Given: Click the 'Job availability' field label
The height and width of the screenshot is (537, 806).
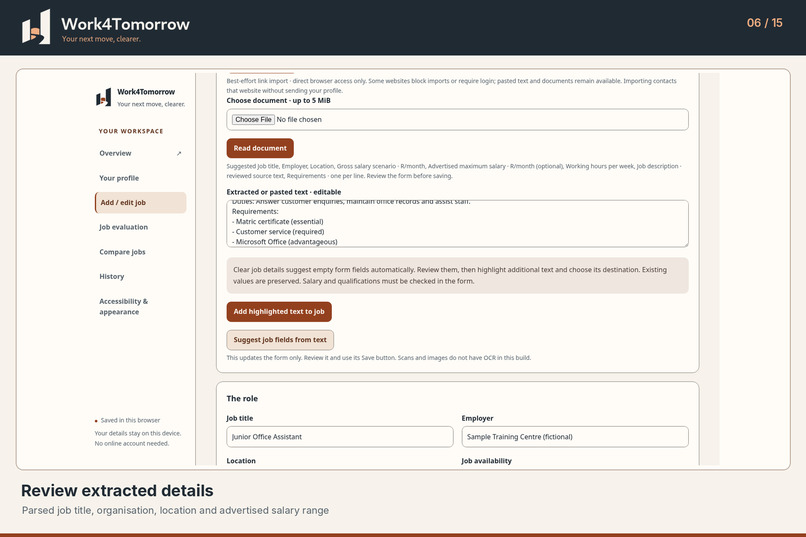Looking at the screenshot, I should [x=486, y=460].
